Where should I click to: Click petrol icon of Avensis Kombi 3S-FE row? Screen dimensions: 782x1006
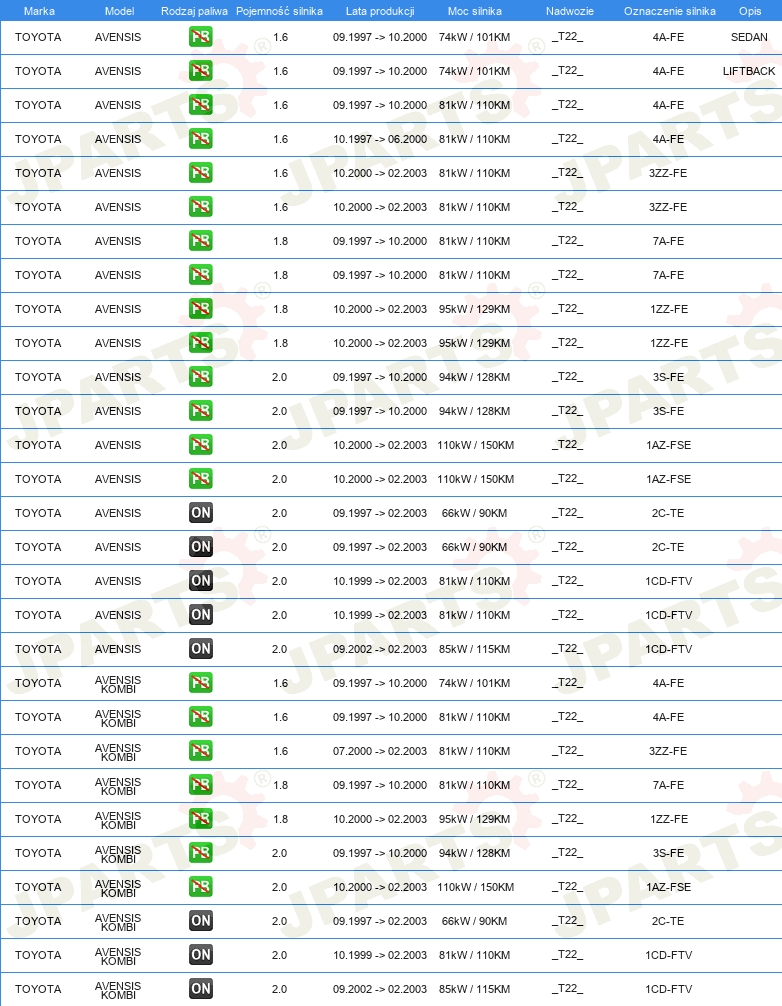(201, 853)
